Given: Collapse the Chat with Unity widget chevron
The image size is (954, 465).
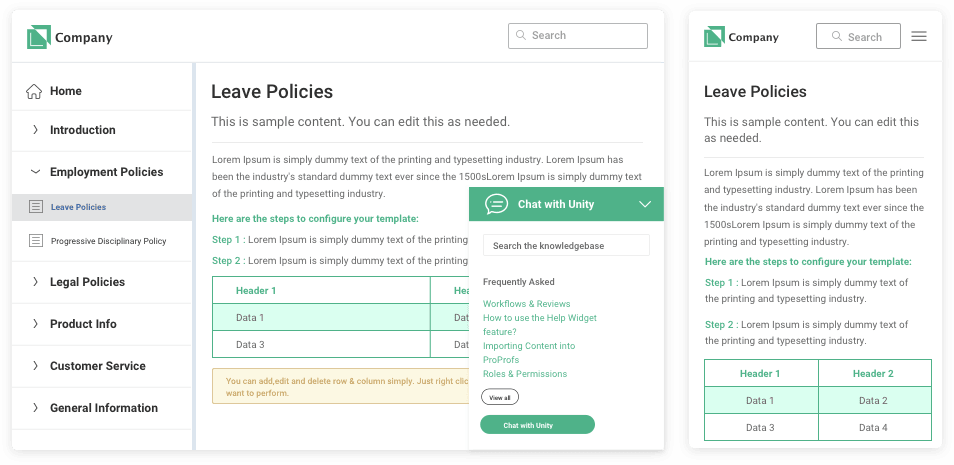Looking at the screenshot, I should click(646, 205).
